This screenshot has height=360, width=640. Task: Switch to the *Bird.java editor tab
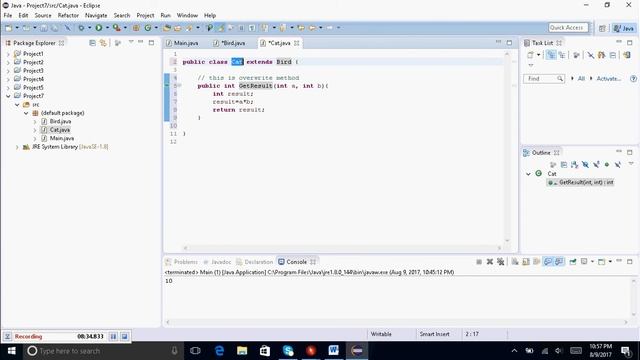tap(229, 43)
